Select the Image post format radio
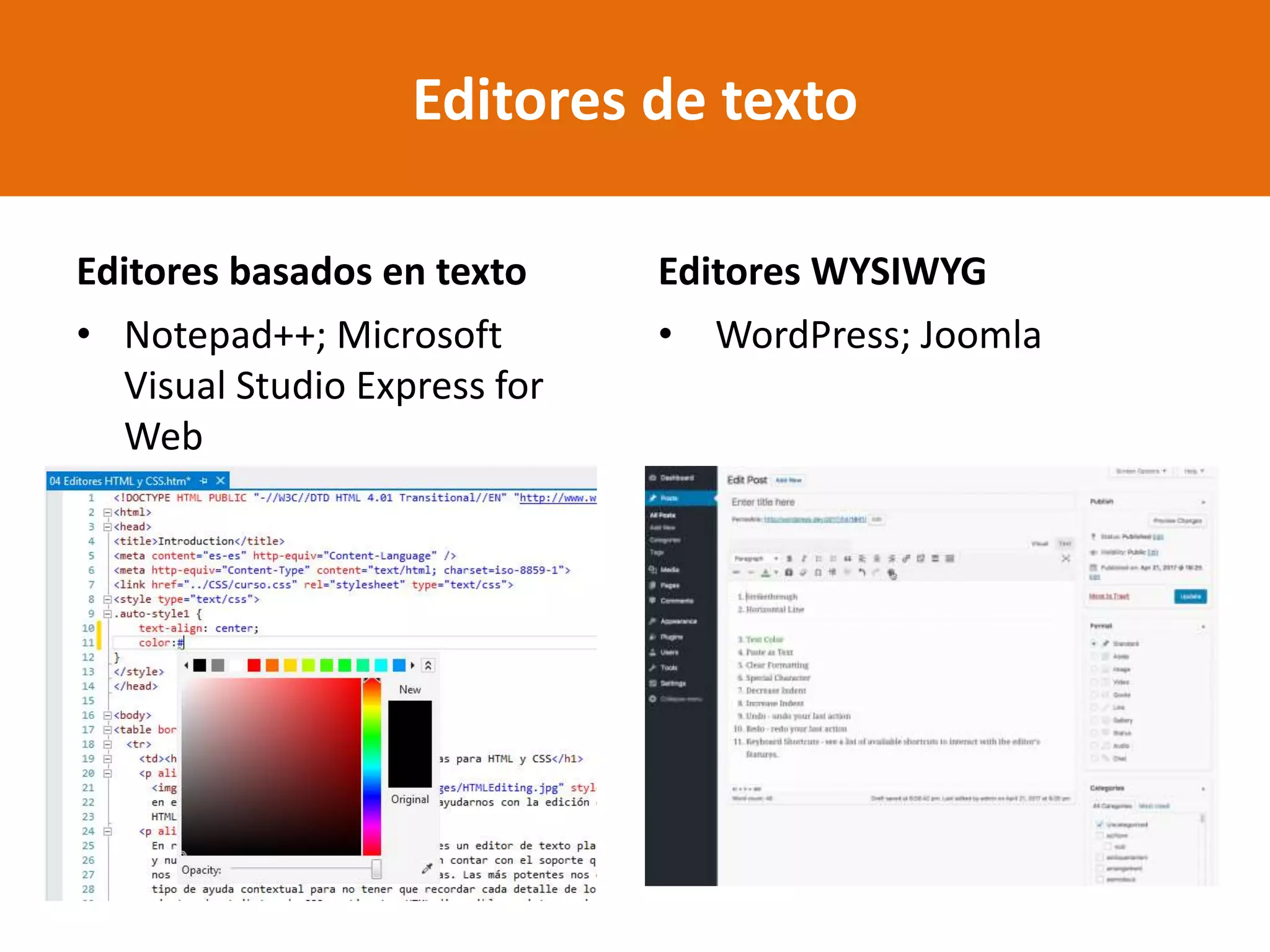The height and width of the screenshot is (952, 1270). 1094,669
